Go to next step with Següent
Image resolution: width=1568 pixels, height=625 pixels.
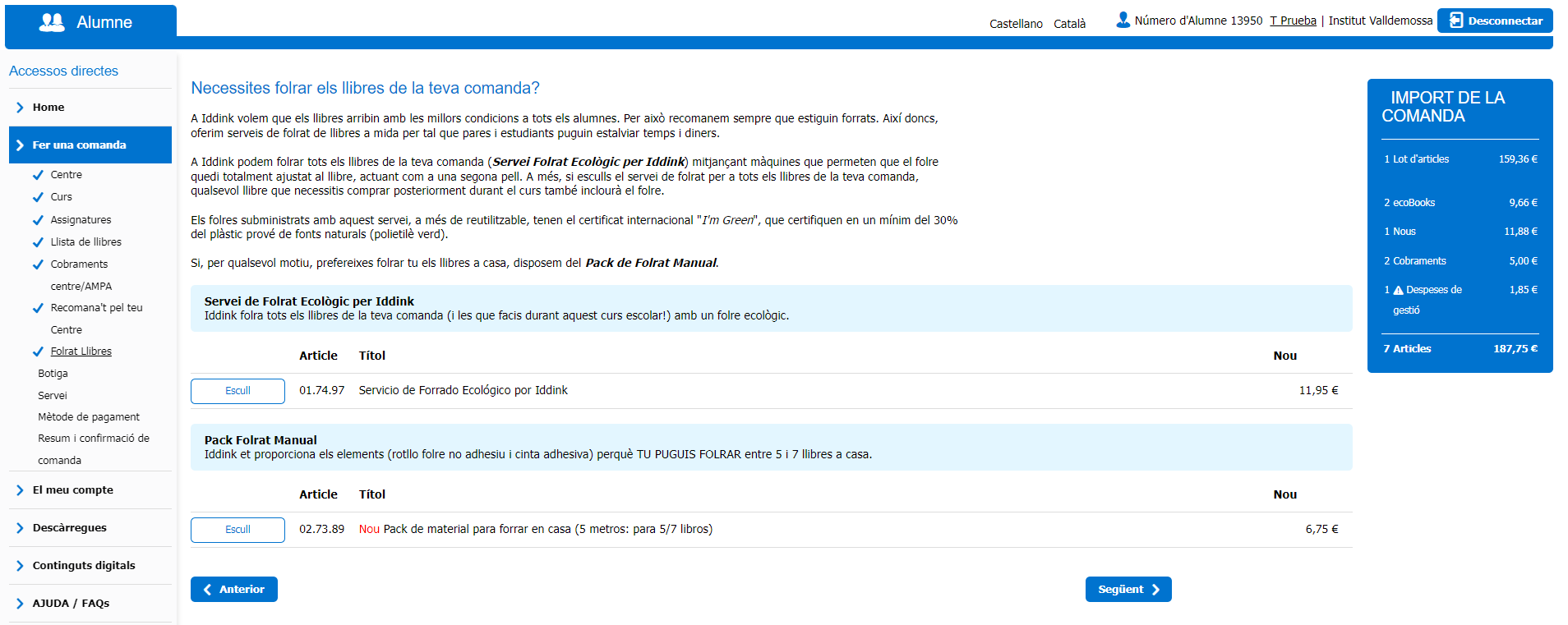pos(1128,590)
